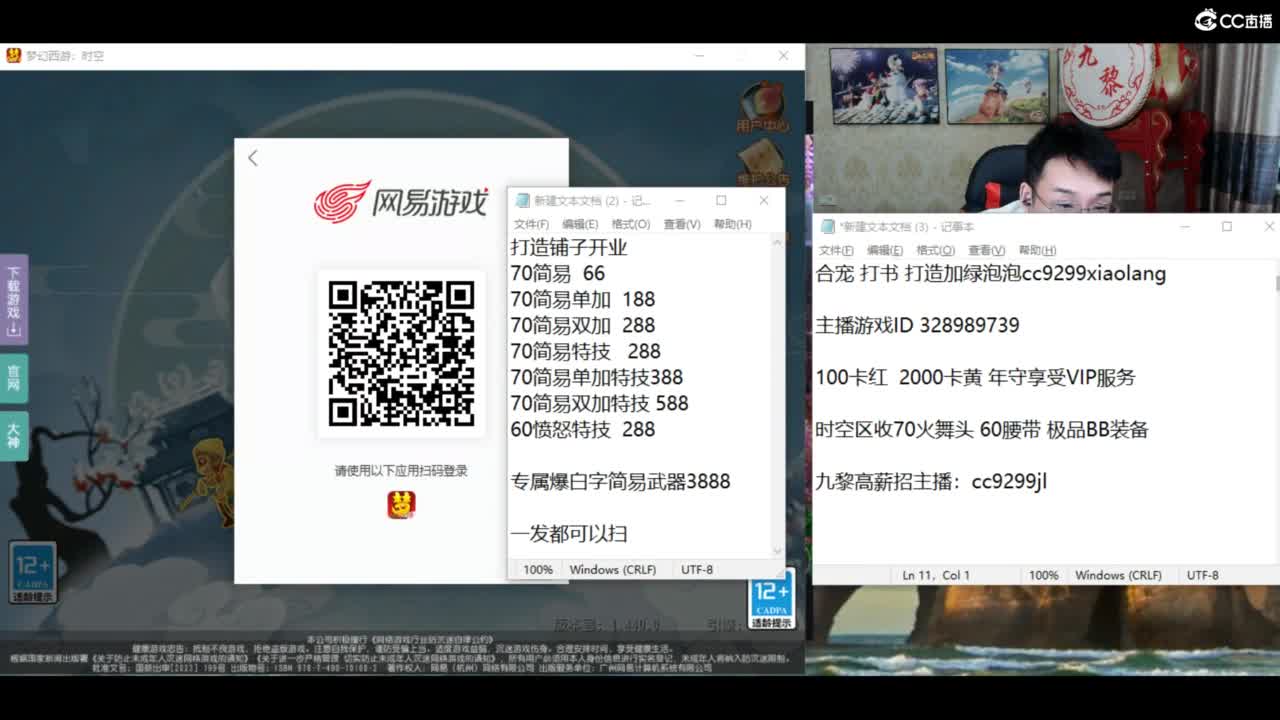
Task: Open 文件(F) menu in Notepad document (2)
Action: 531,224
